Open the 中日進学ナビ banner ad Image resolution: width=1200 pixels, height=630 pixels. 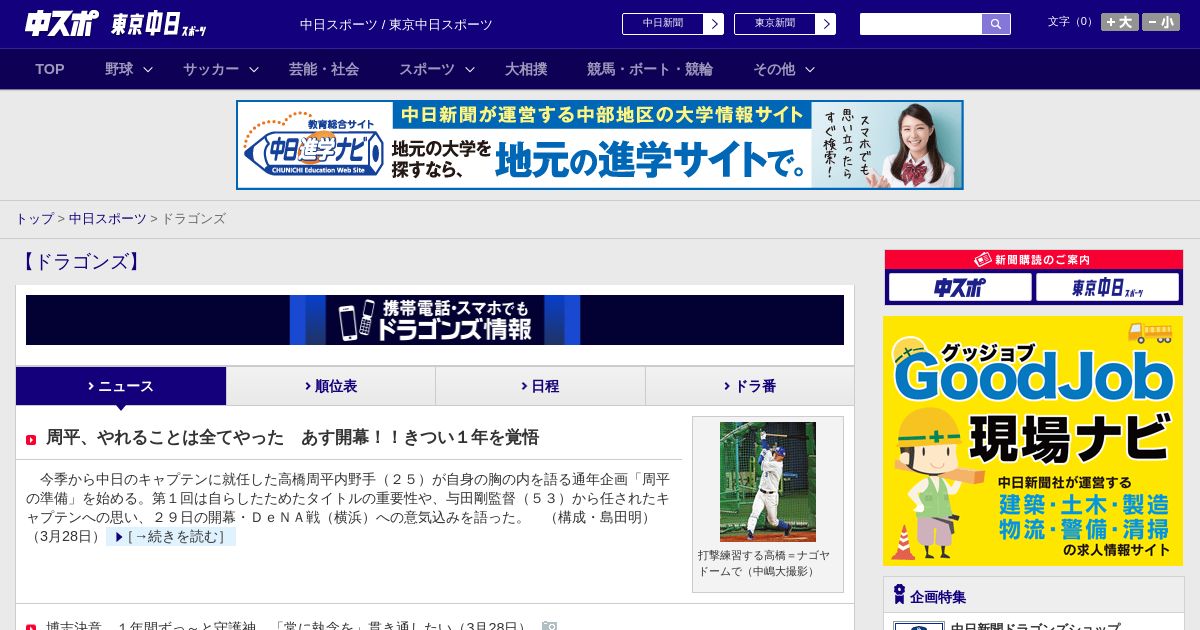(600, 145)
